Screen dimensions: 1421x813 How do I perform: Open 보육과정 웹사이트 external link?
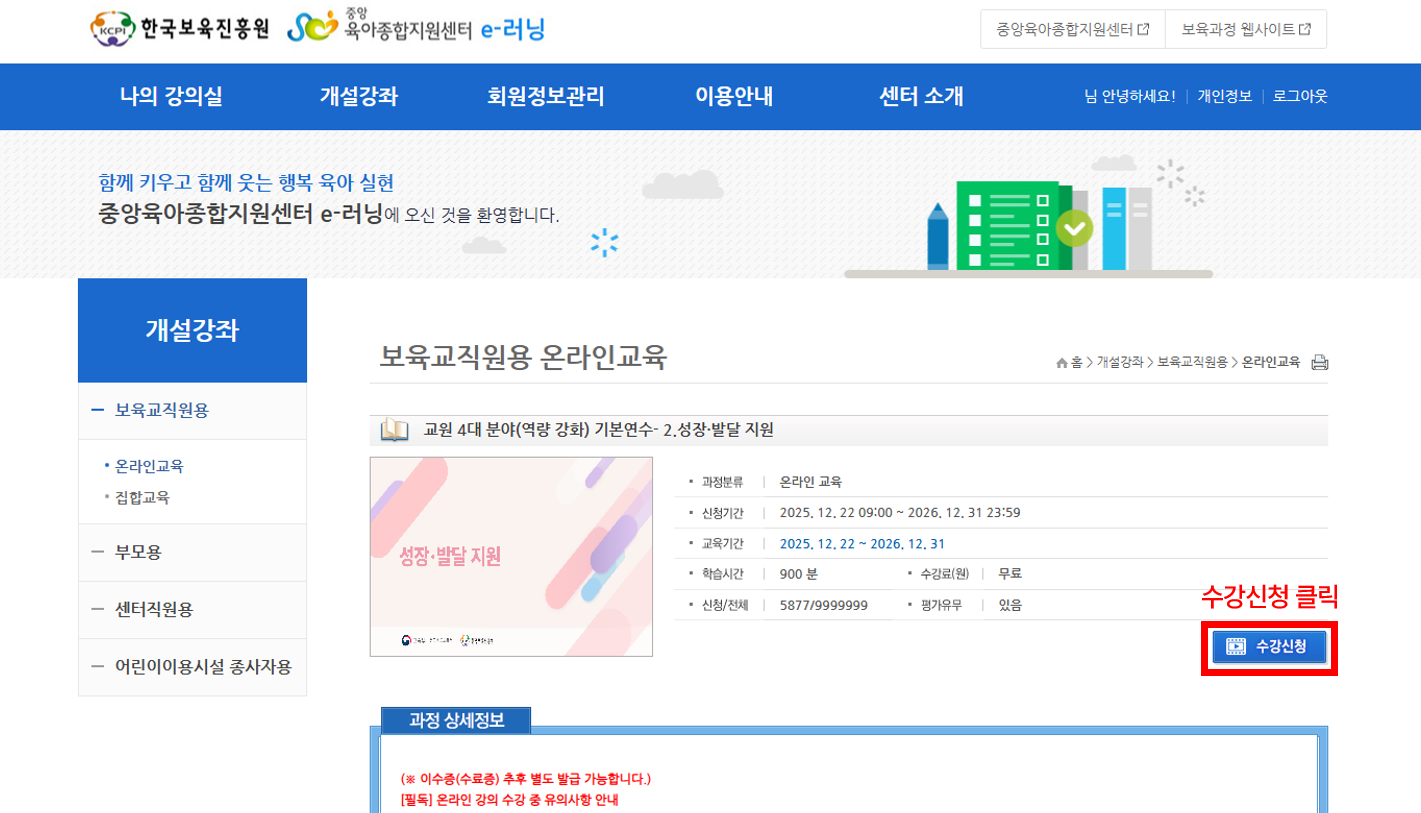click(x=1245, y=30)
